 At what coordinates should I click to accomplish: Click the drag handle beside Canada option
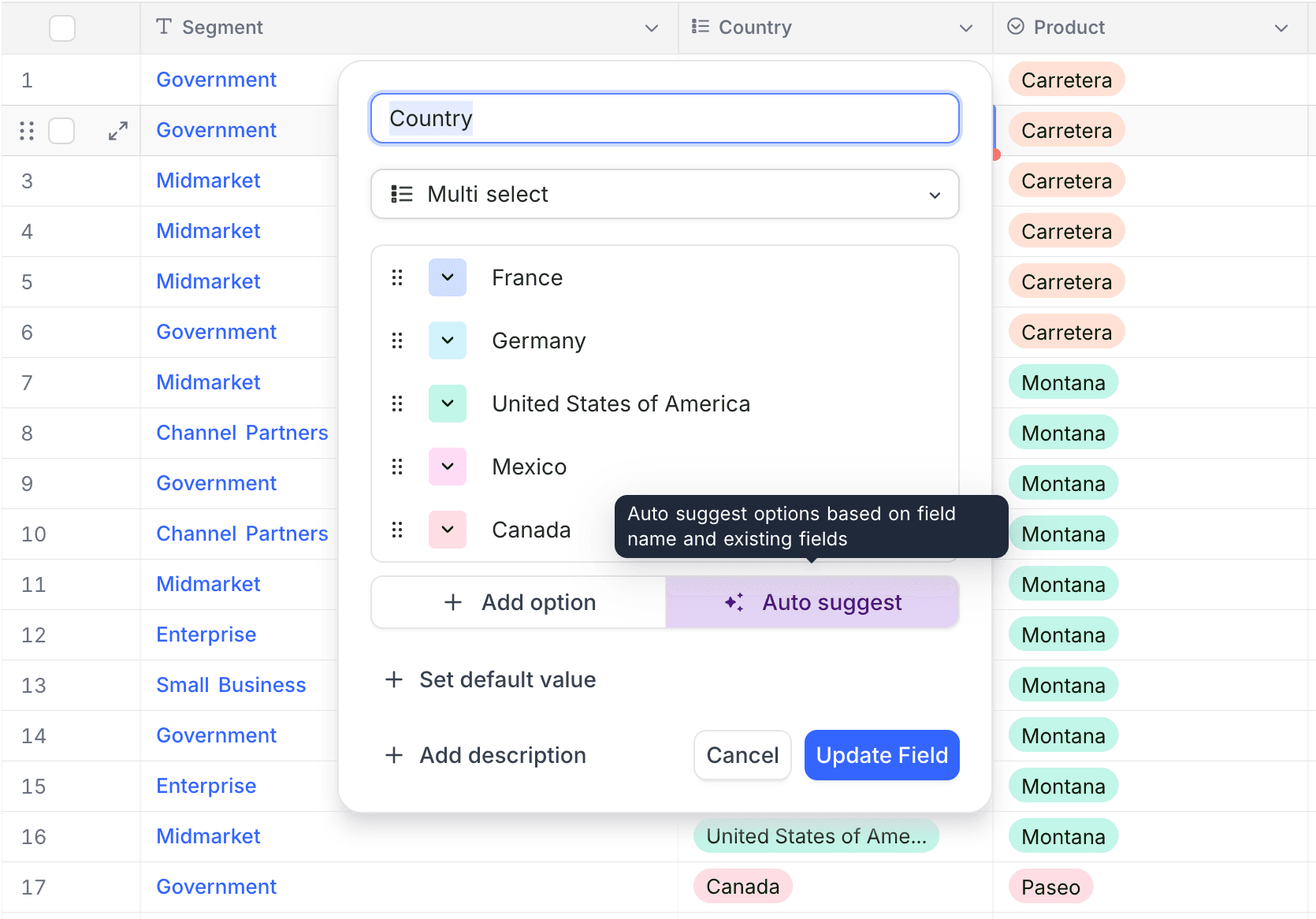397,530
